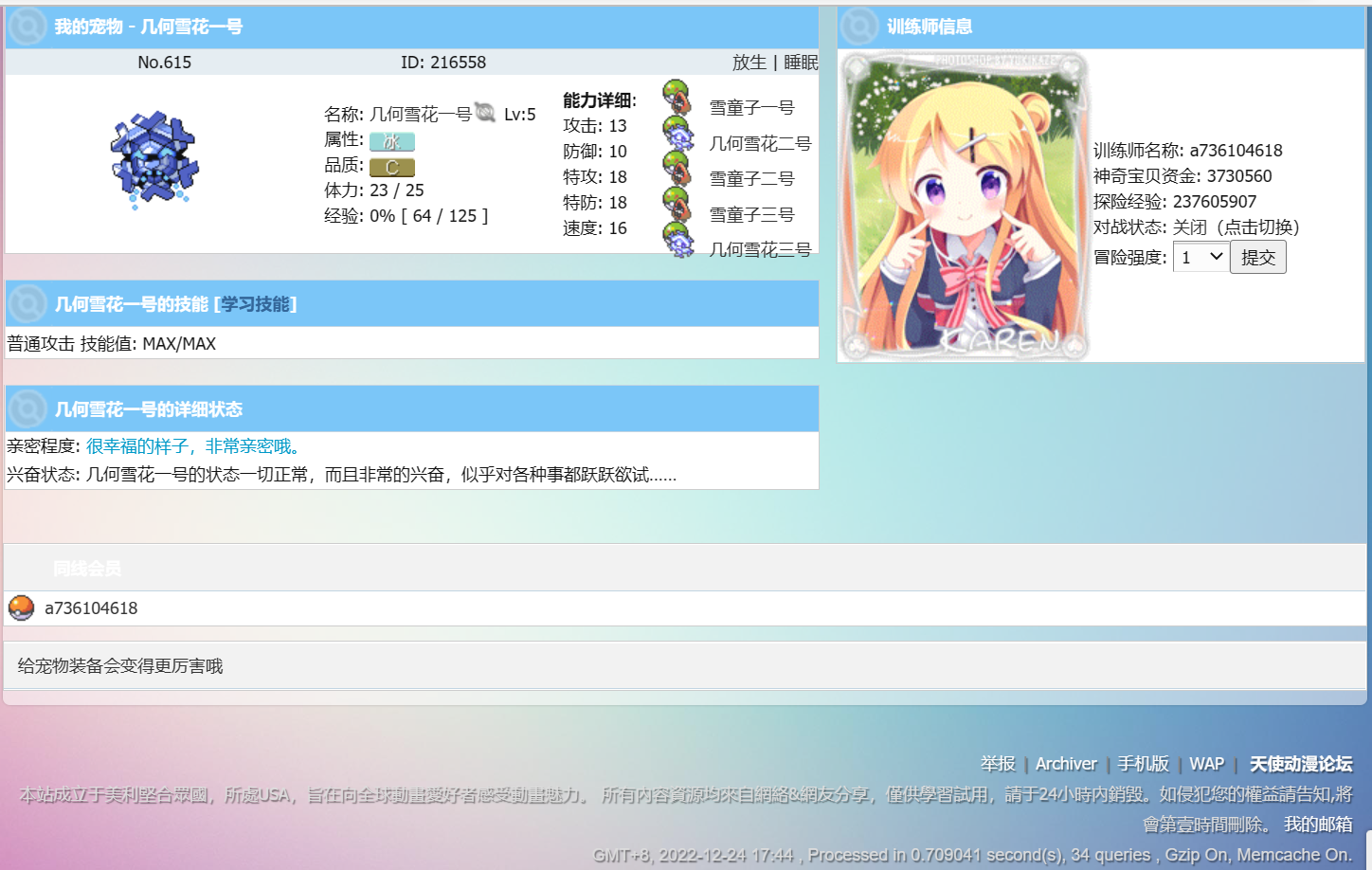Click the 经验: 0% [ 64 / 125 ] stat
This screenshot has height=870, width=1372.
406,215
